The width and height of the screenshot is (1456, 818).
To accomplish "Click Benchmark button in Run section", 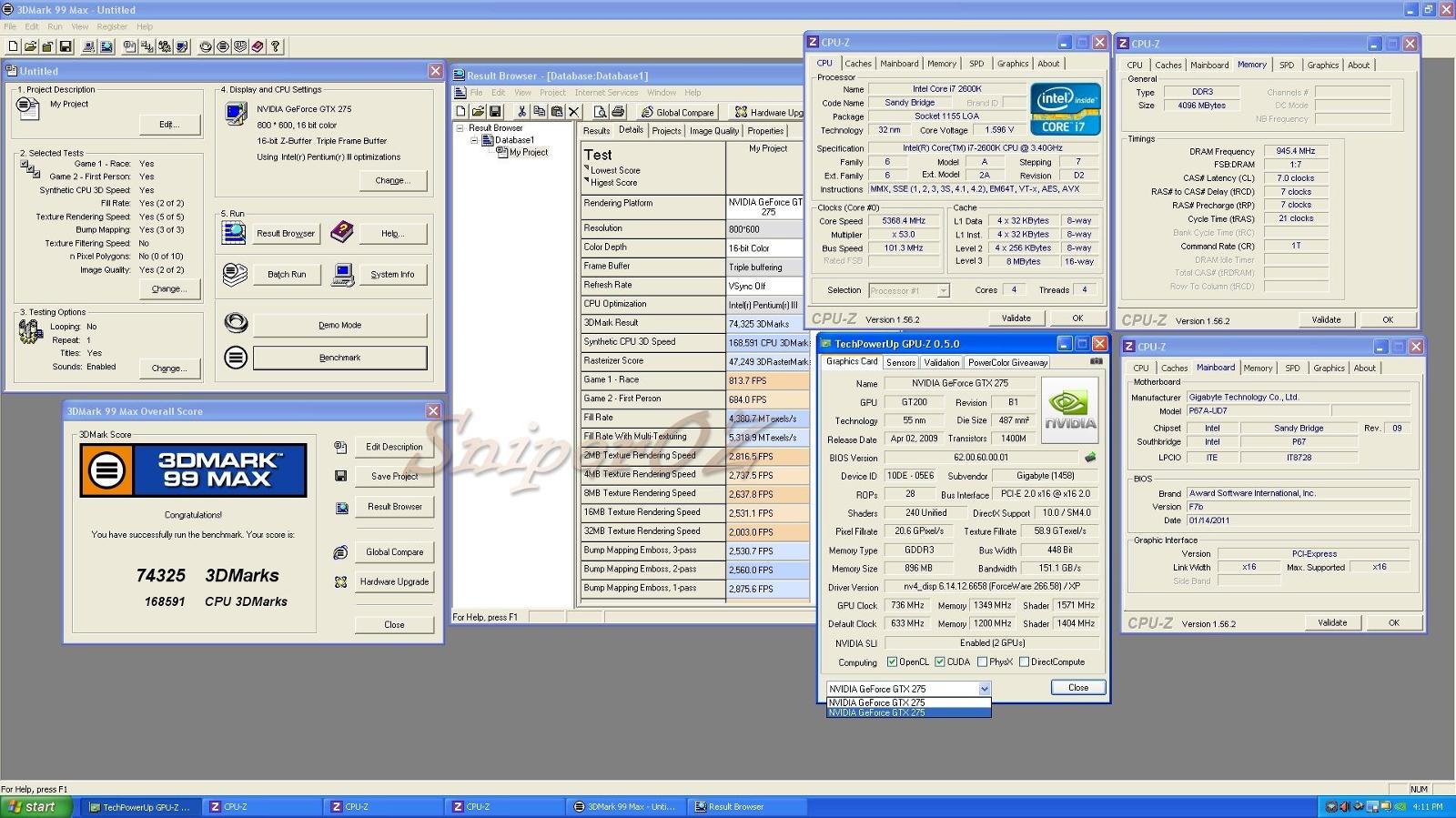I will coord(339,358).
